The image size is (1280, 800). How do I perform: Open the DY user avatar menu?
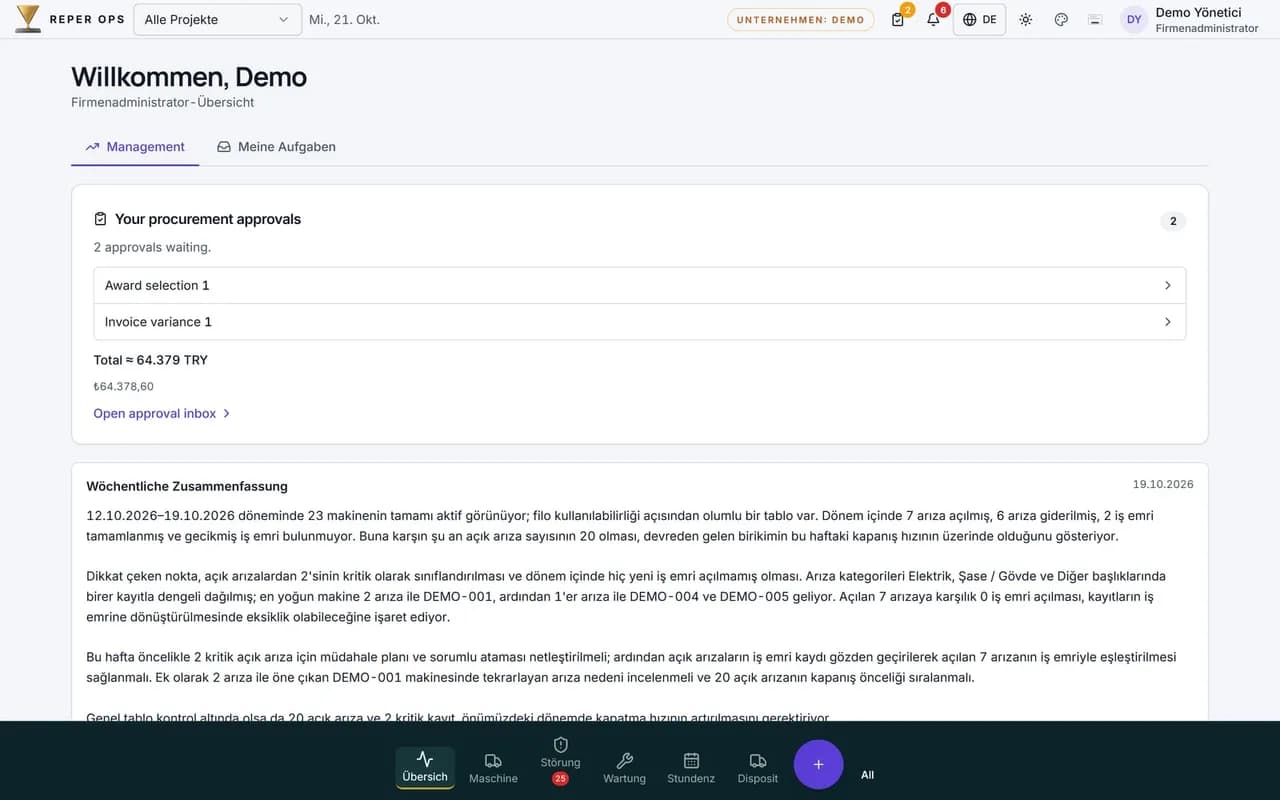[1134, 20]
